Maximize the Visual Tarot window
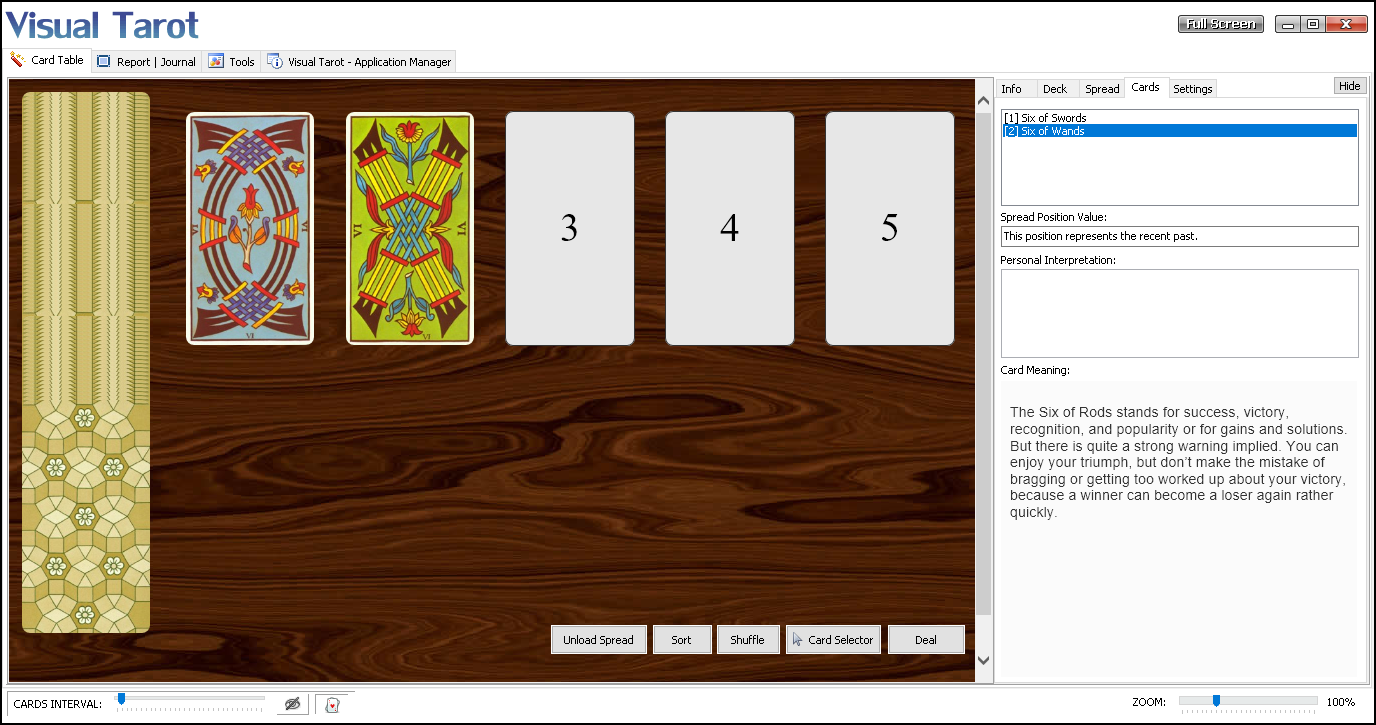The height and width of the screenshot is (725, 1376). (x=1314, y=24)
